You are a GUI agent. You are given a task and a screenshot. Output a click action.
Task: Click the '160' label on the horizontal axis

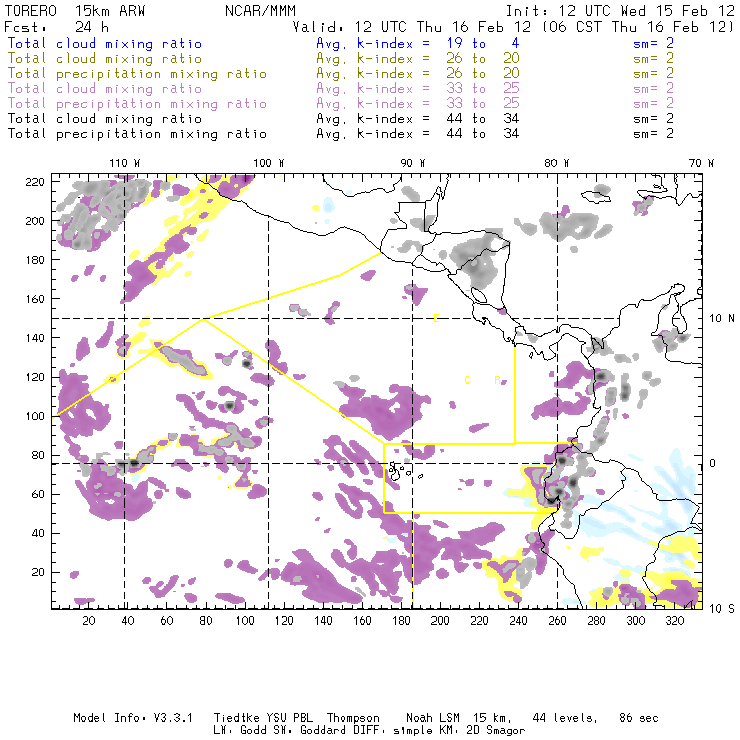click(362, 621)
